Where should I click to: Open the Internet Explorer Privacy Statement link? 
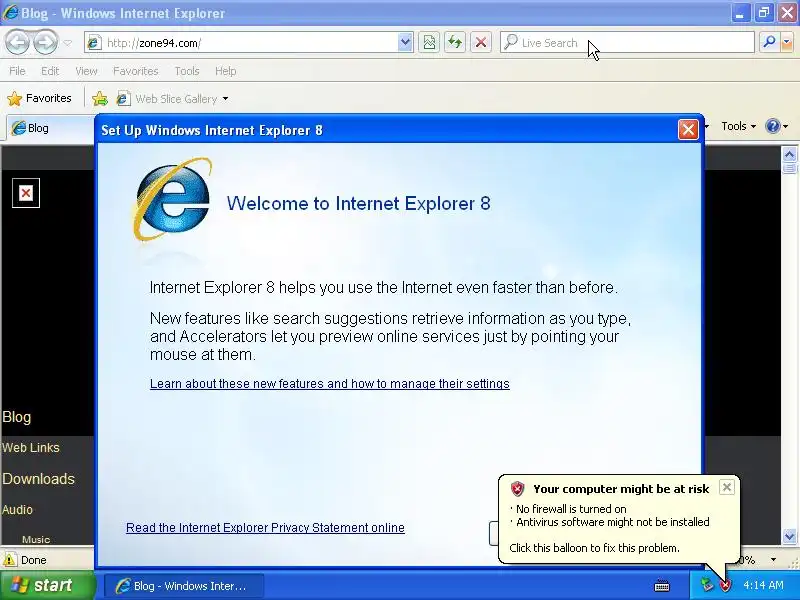265,528
